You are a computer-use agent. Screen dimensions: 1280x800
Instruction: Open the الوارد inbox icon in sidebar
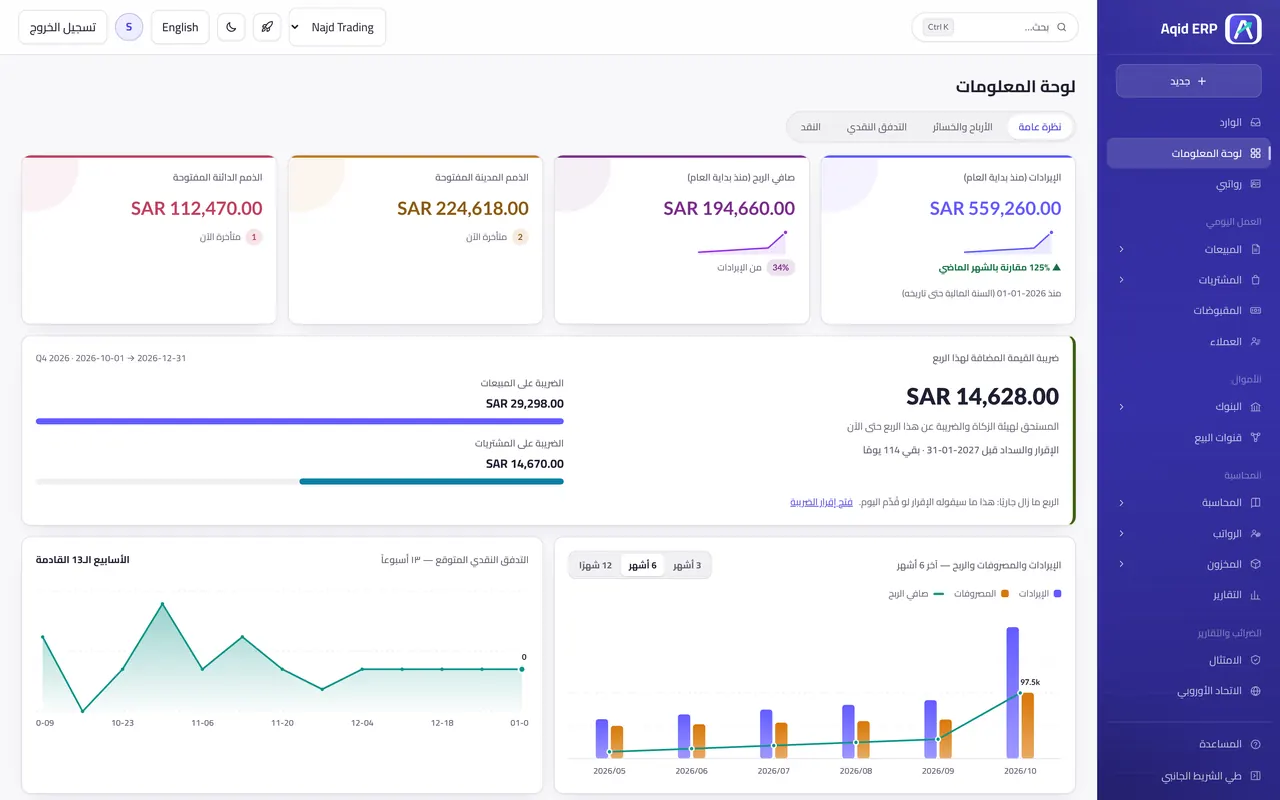pyautogui.click(x=1256, y=122)
